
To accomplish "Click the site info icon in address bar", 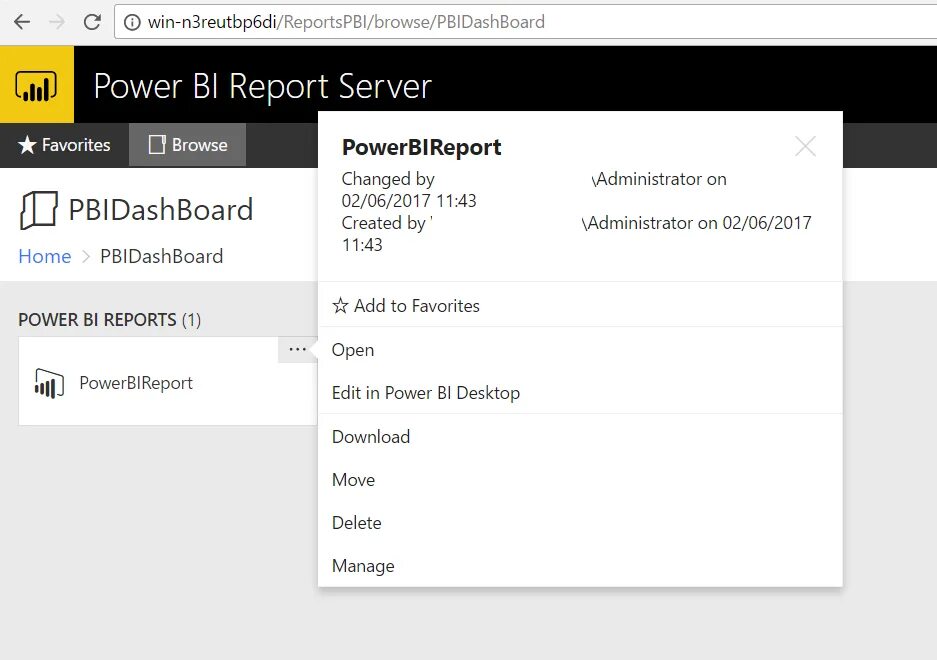I will (x=131, y=22).
